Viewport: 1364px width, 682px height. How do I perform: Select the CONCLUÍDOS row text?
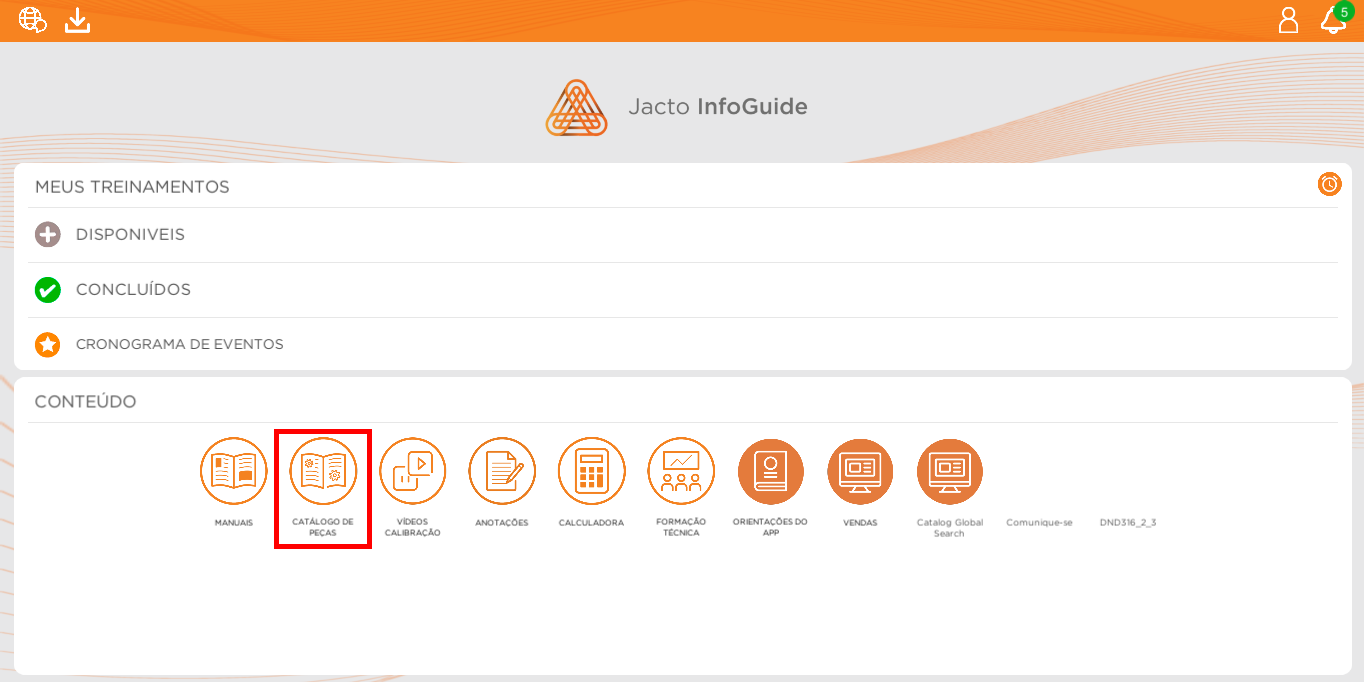point(133,290)
